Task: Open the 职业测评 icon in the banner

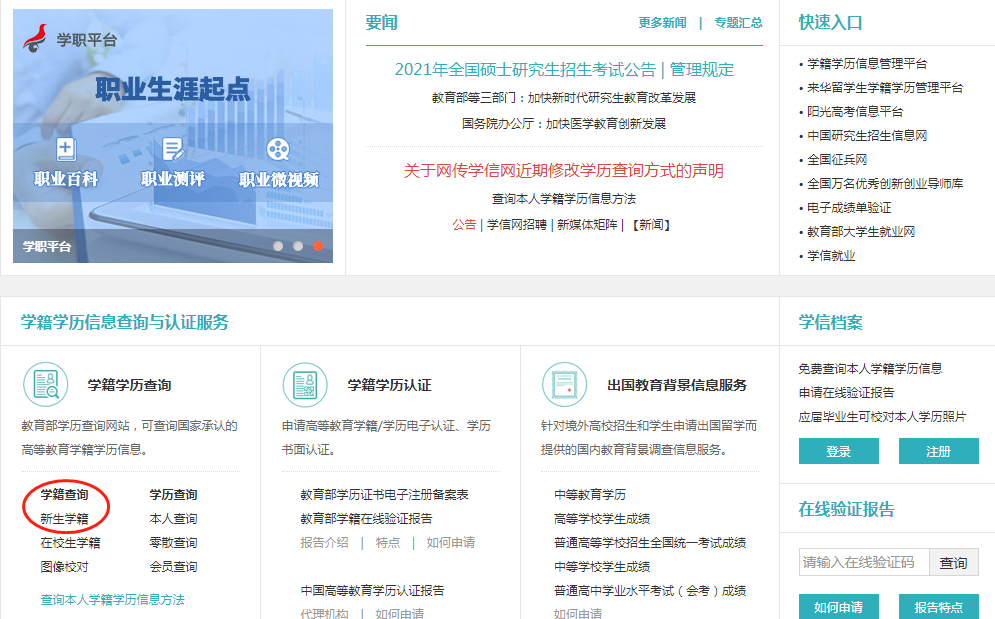Action: pos(173,149)
